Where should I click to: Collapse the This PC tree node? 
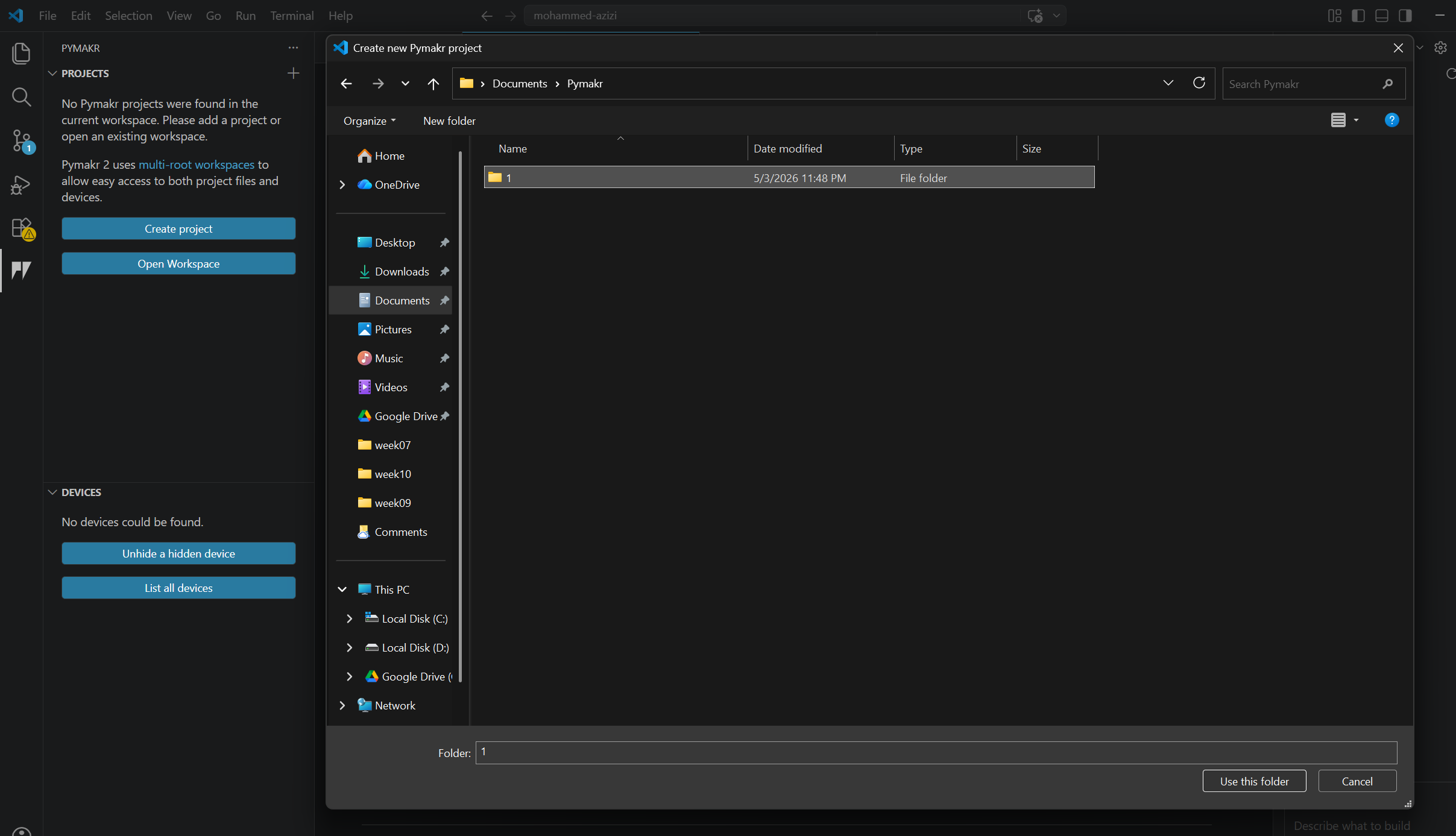(342, 589)
